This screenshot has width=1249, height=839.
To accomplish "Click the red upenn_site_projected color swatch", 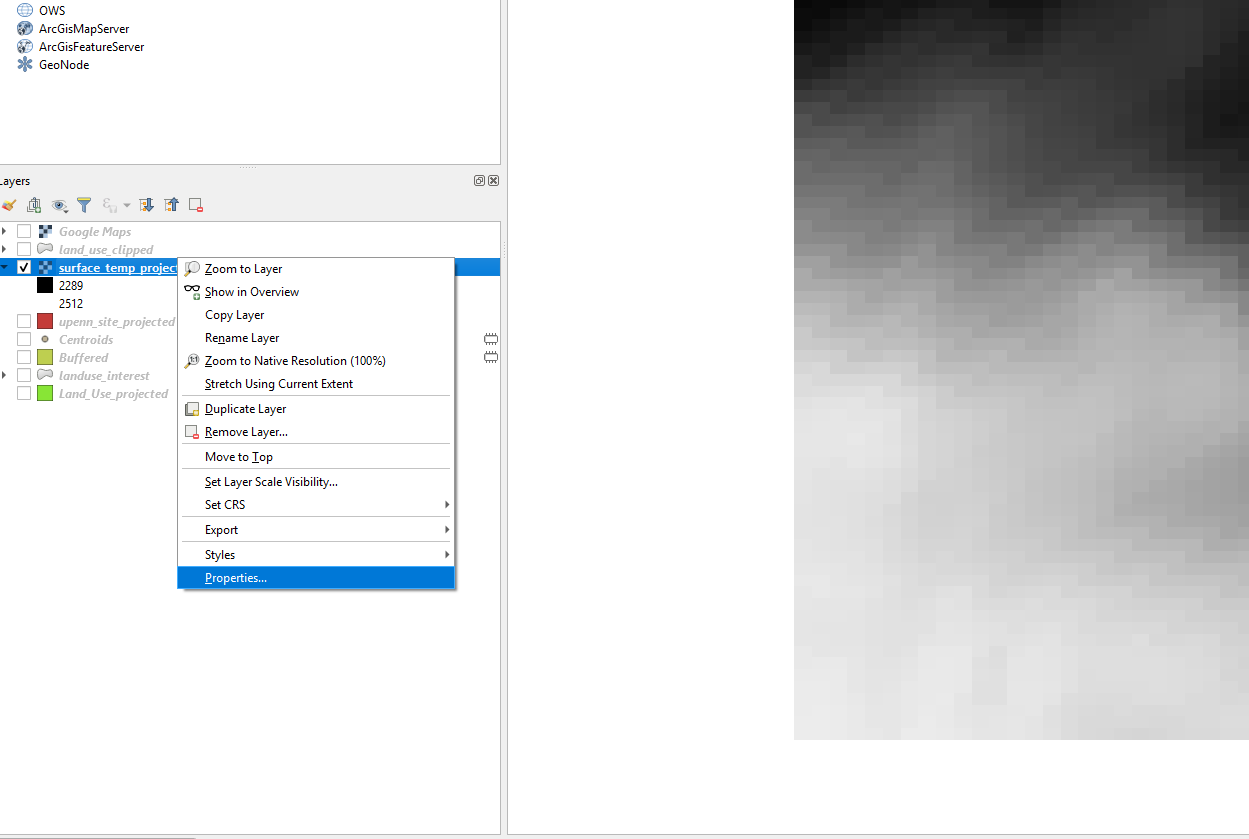I will 45,322.
